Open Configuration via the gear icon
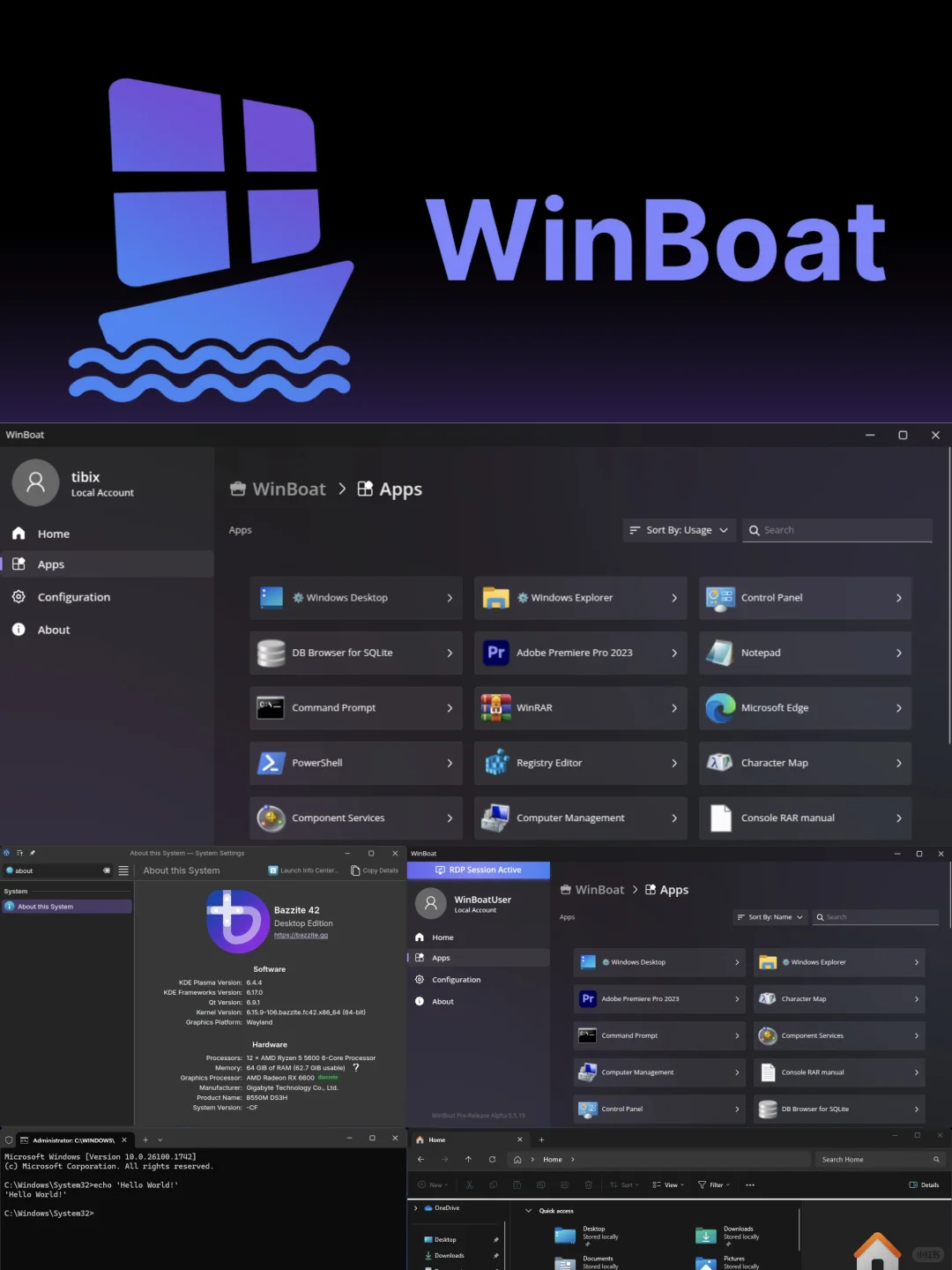 [x=19, y=596]
